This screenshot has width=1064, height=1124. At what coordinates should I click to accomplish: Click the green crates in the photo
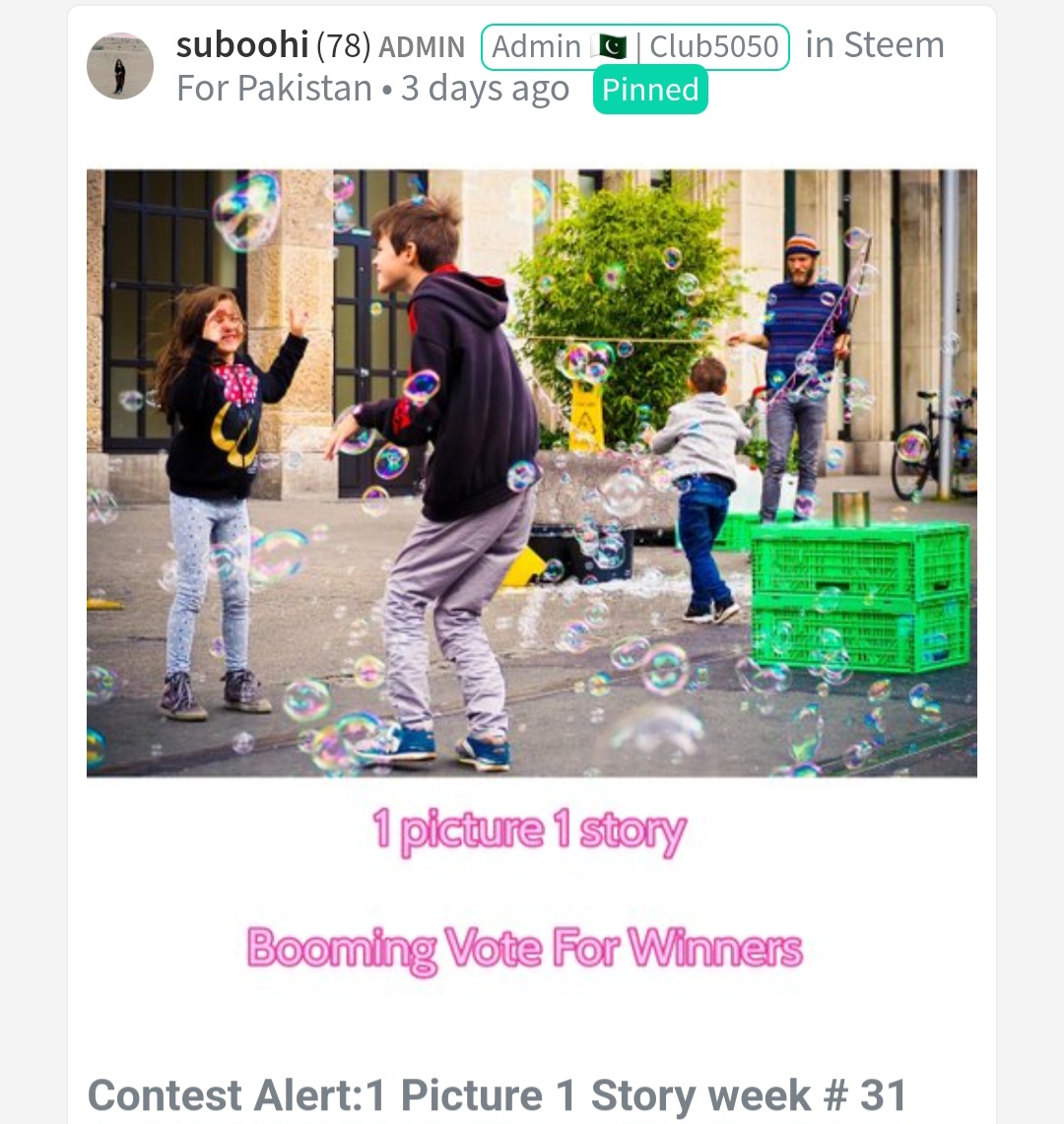(x=860, y=596)
